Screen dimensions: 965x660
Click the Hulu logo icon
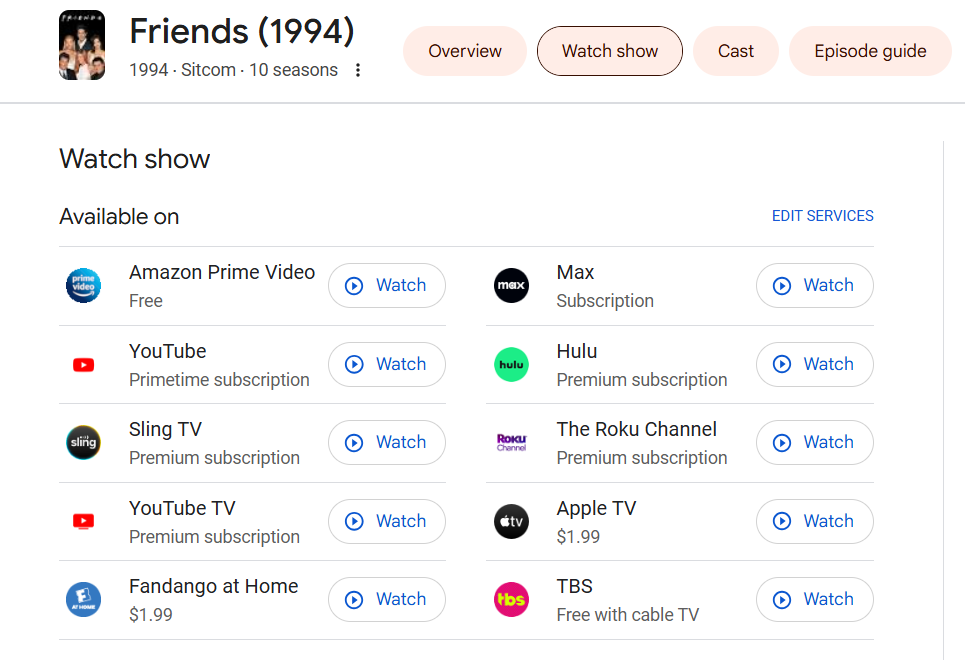pyautogui.click(x=511, y=364)
